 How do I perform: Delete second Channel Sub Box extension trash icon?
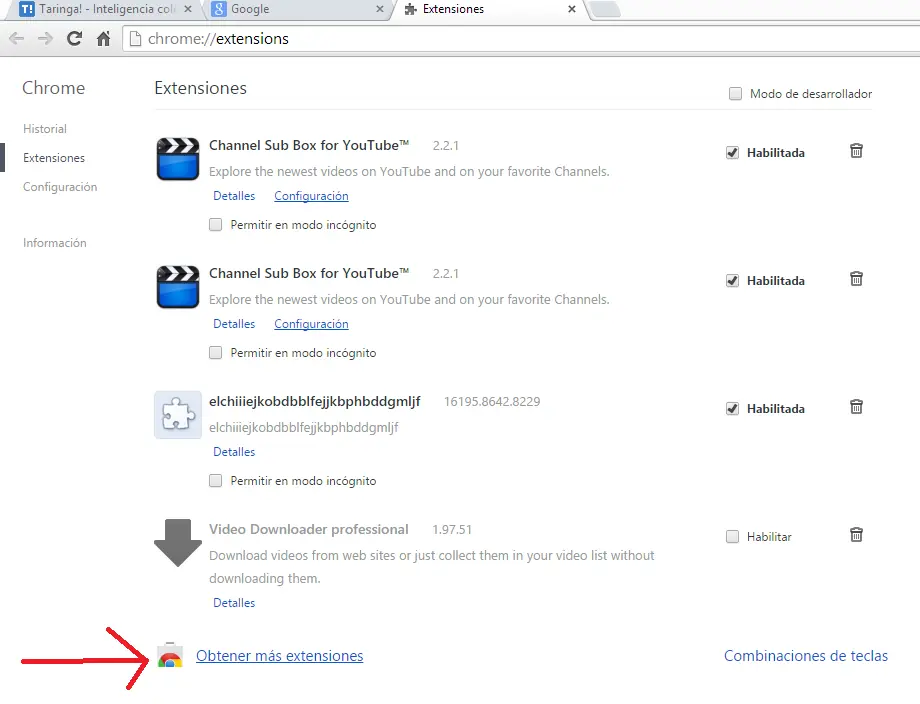pyautogui.click(x=856, y=279)
